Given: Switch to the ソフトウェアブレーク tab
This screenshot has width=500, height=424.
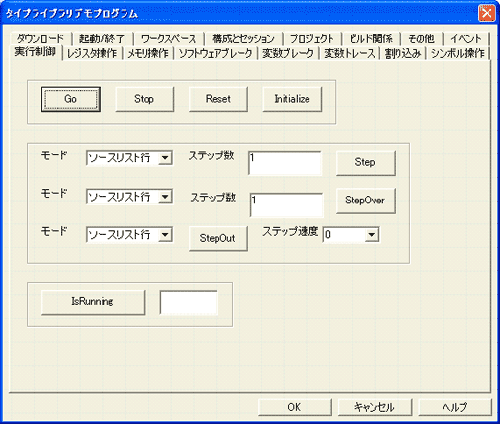Looking at the screenshot, I should (x=216, y=53).
